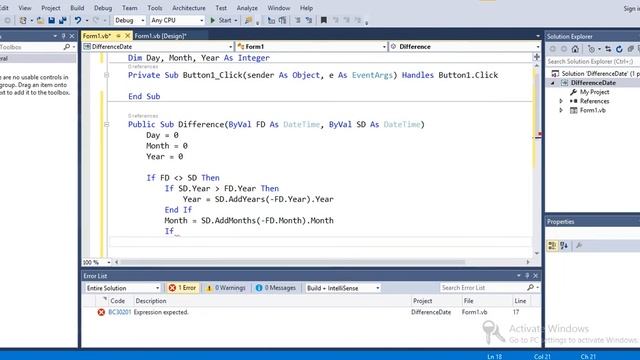Click the Start debugging button
Image resolution: width=640 pixels, height=360 pixels.
221,20
